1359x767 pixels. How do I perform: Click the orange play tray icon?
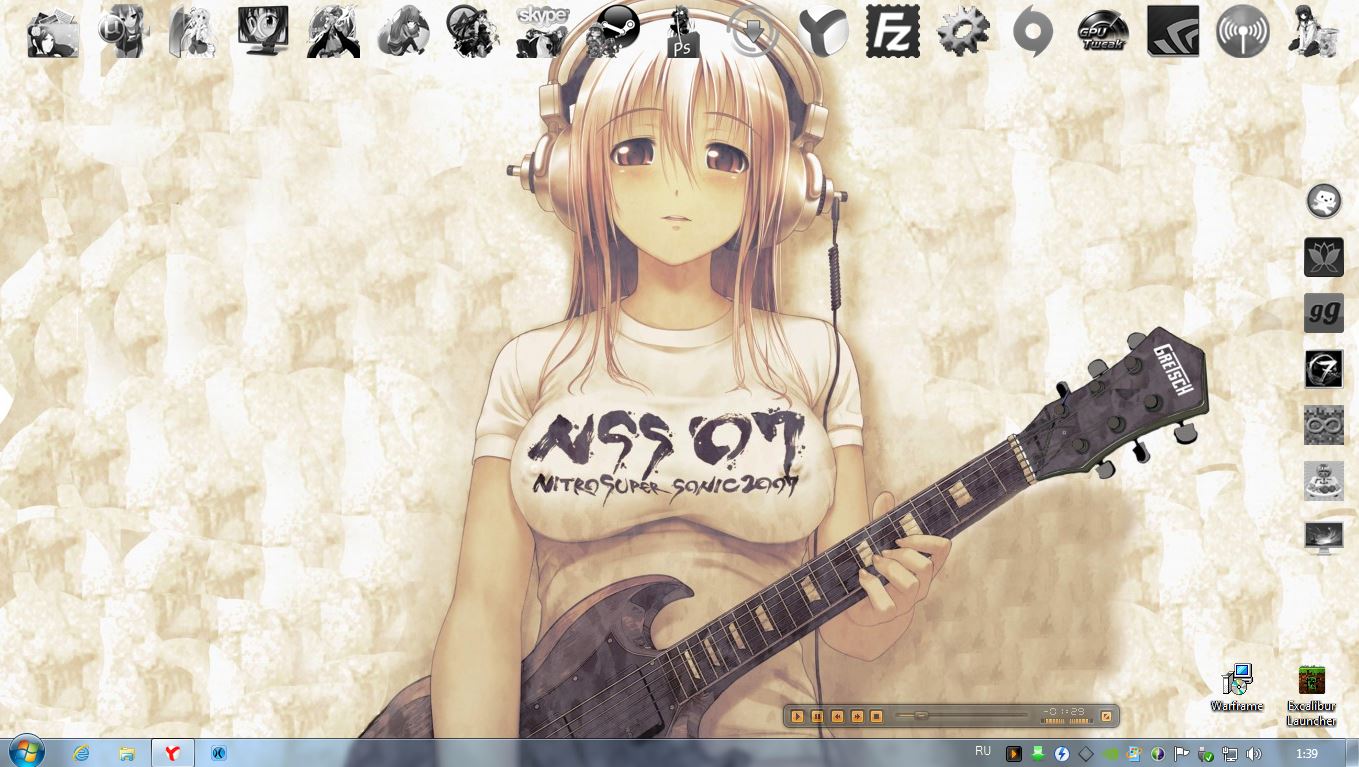pos(1014,754)
